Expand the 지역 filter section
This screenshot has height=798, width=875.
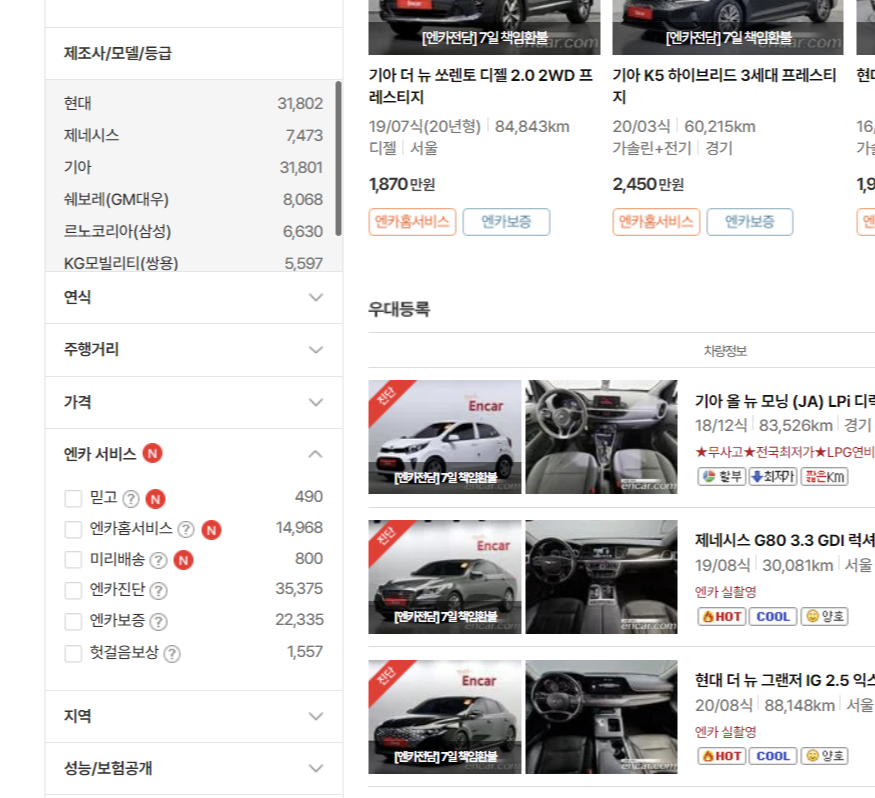point(194,716)
